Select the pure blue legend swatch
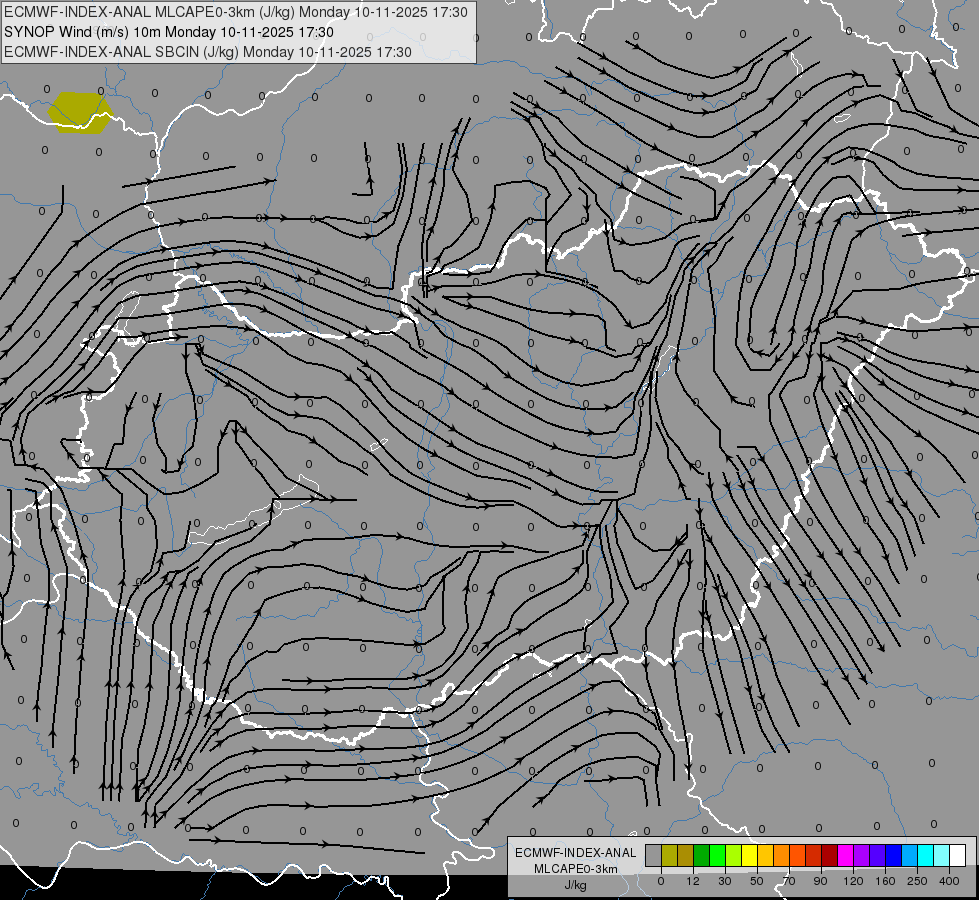Viewport: 979px width, 900px height. click(893, 855)
